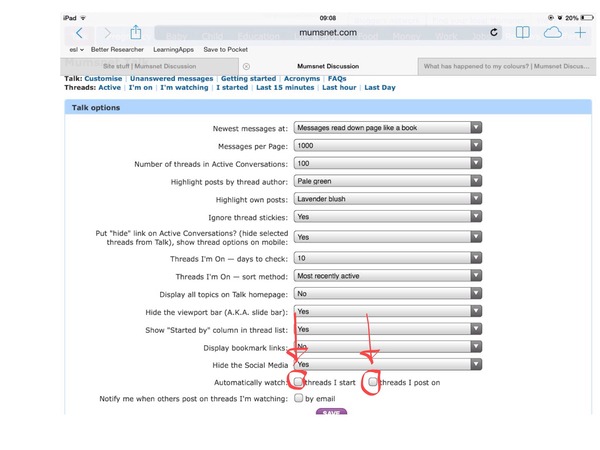The image size is (600, 450).
Task: Open Highlight own posts dropdown
Action: click(388, 199)
